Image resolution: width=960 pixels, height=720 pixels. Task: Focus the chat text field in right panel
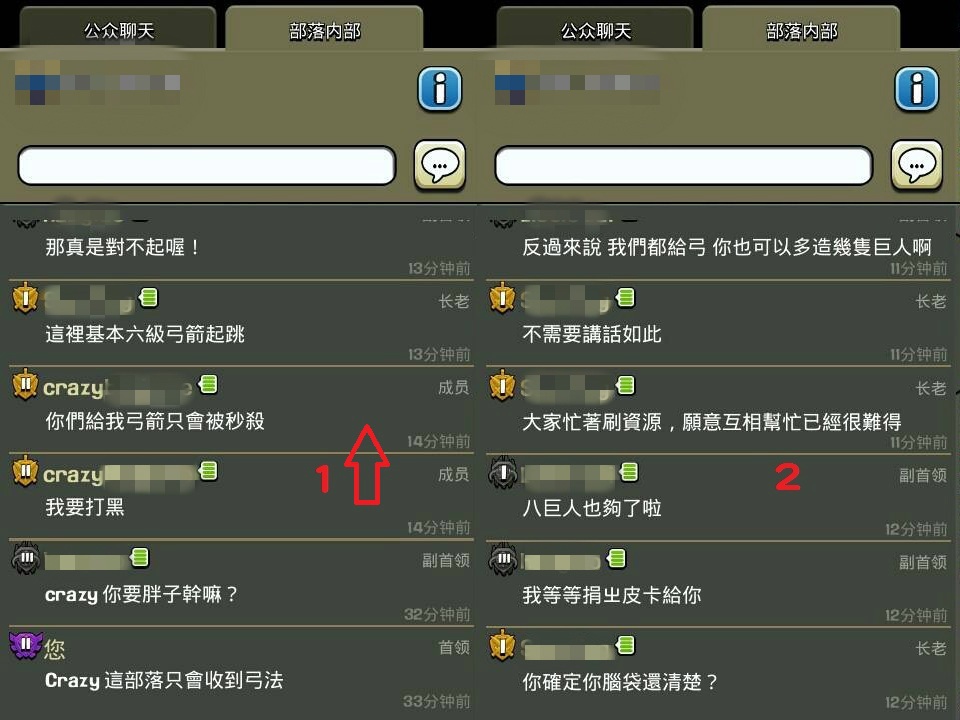point(684,165)
